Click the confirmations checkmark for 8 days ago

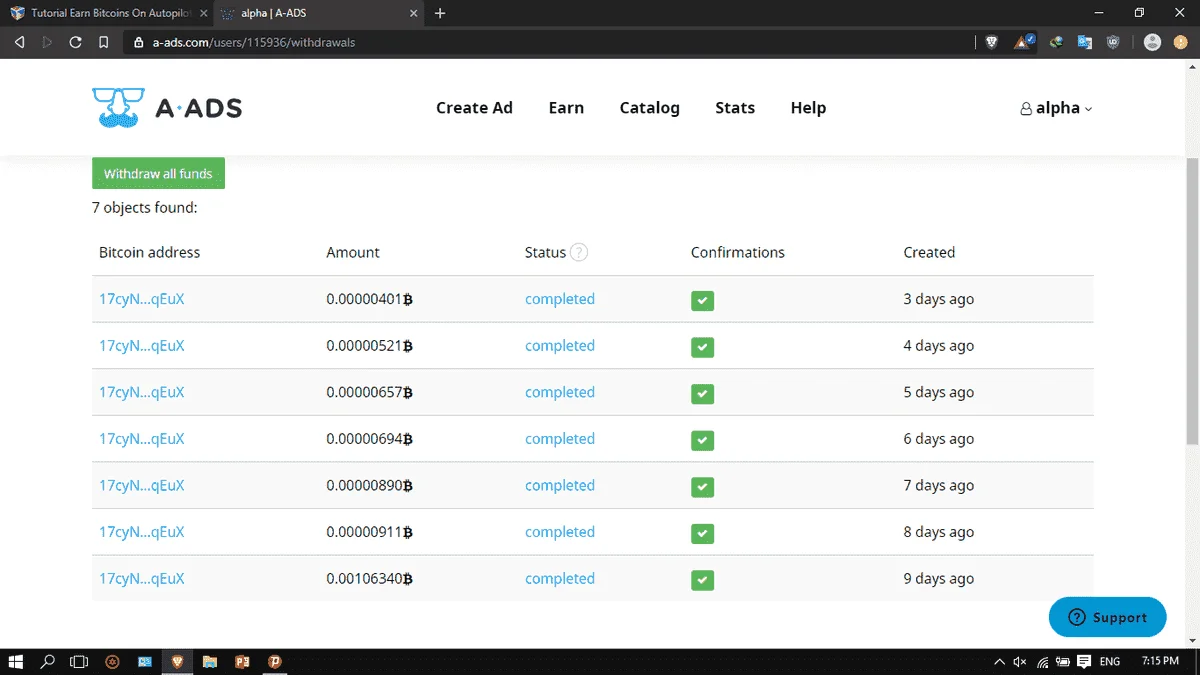pos(702,533)
